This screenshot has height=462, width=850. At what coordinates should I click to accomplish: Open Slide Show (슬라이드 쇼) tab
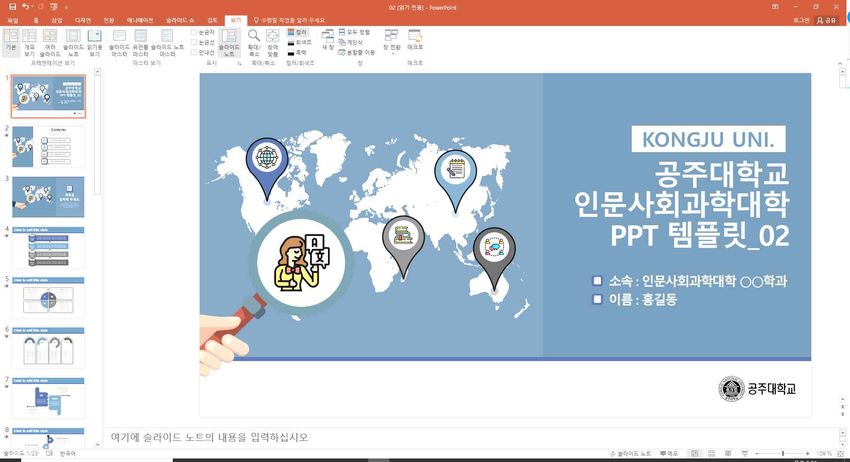(180, 20)
